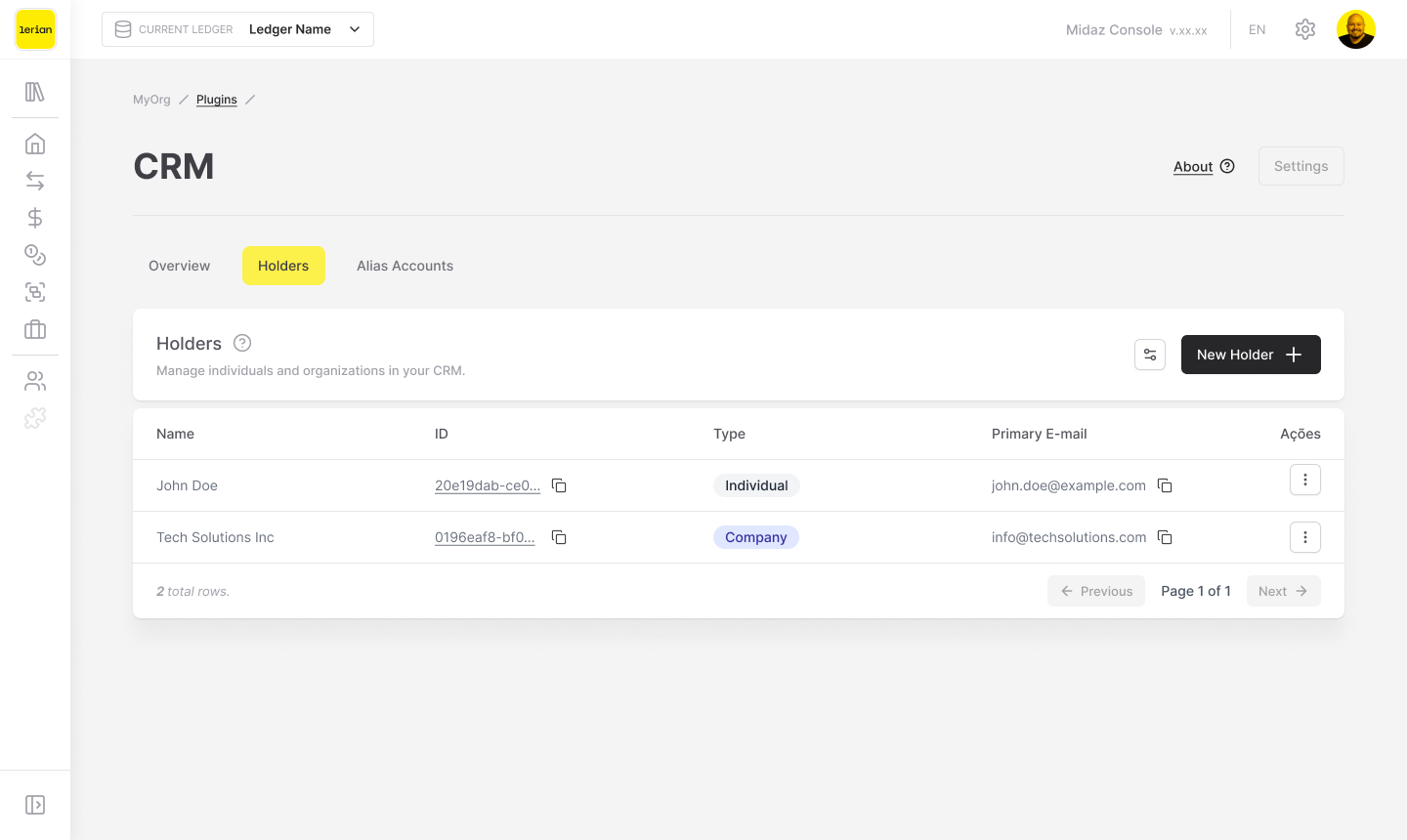Viewport: 1407px width, 840px height.
Task: Open the briefcase portfolios icon in sidebar
Action: tap(35, 329)
